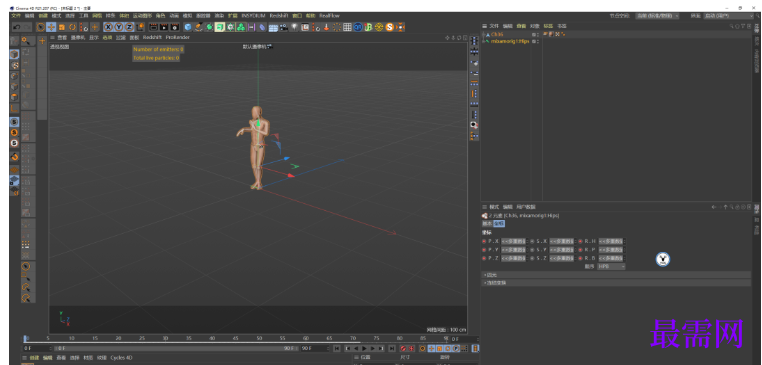Switch to the 坐标 attribute tab
This screenshot has width=762, height=365.
[499, 224]
